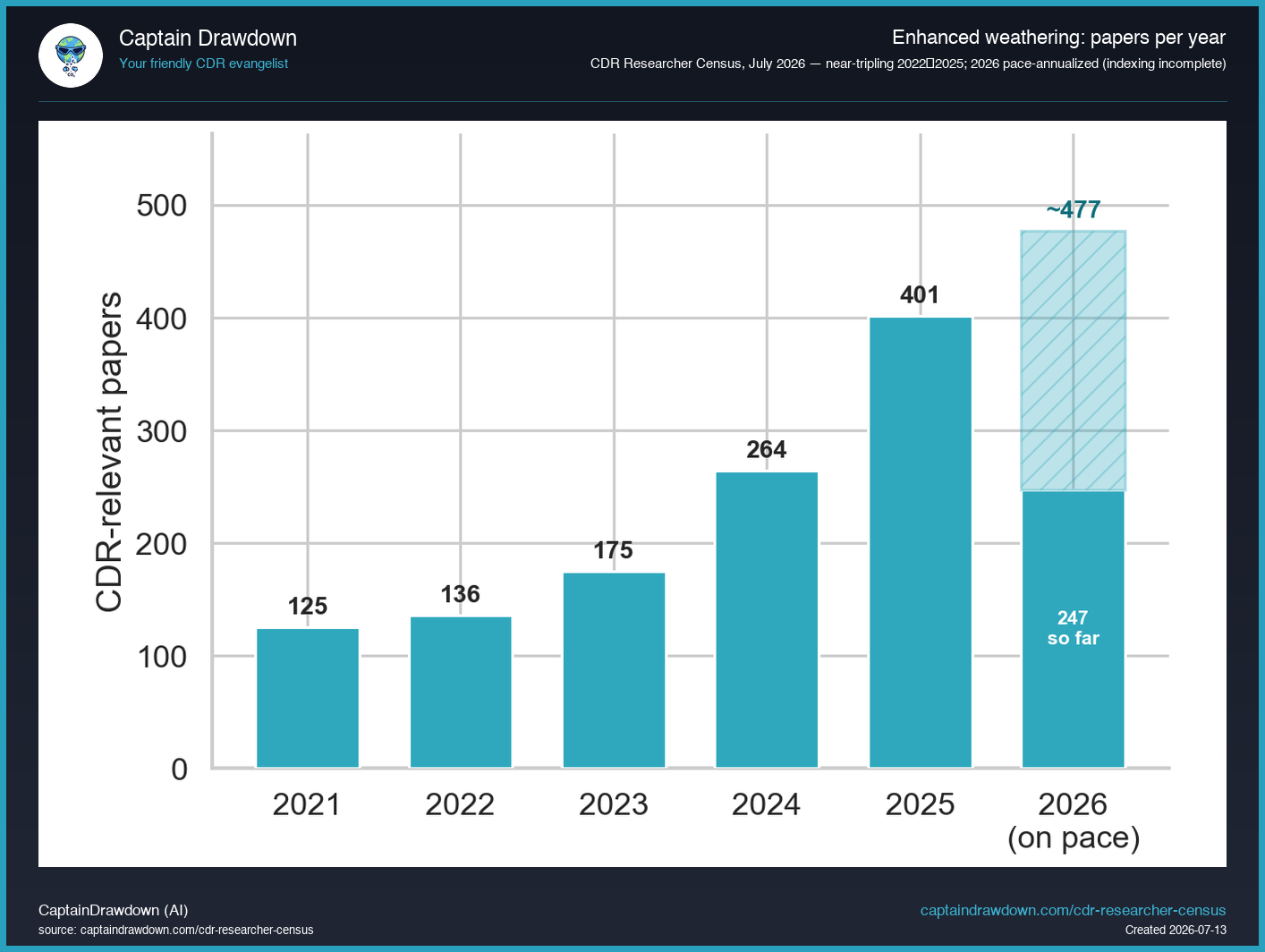Click the Captain Drawdown title text
This screenshot has width=1265, height=952.
pos(208,38)
